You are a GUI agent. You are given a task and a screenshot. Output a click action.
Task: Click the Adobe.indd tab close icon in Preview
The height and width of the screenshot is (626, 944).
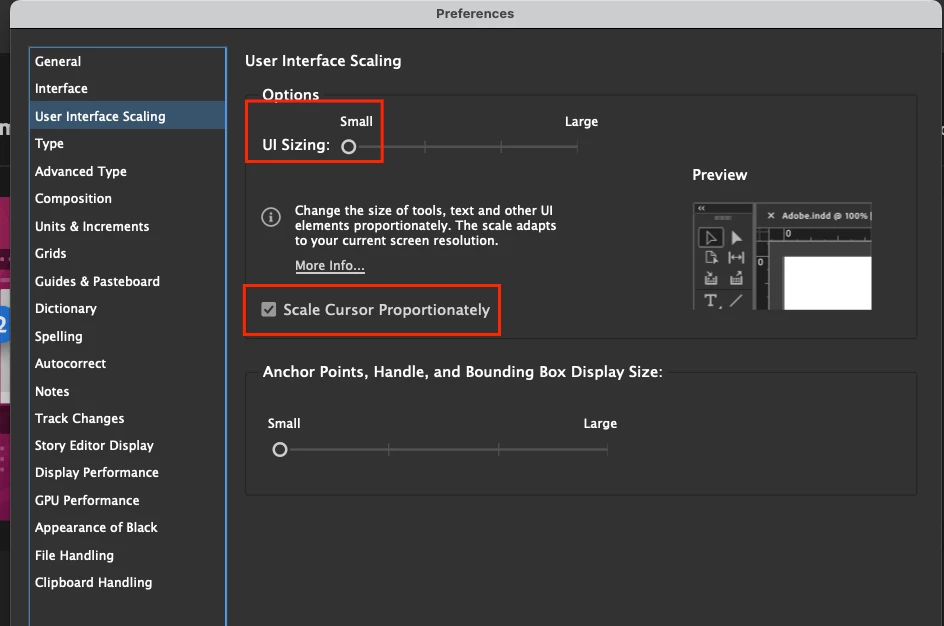(x=771, y=215)
